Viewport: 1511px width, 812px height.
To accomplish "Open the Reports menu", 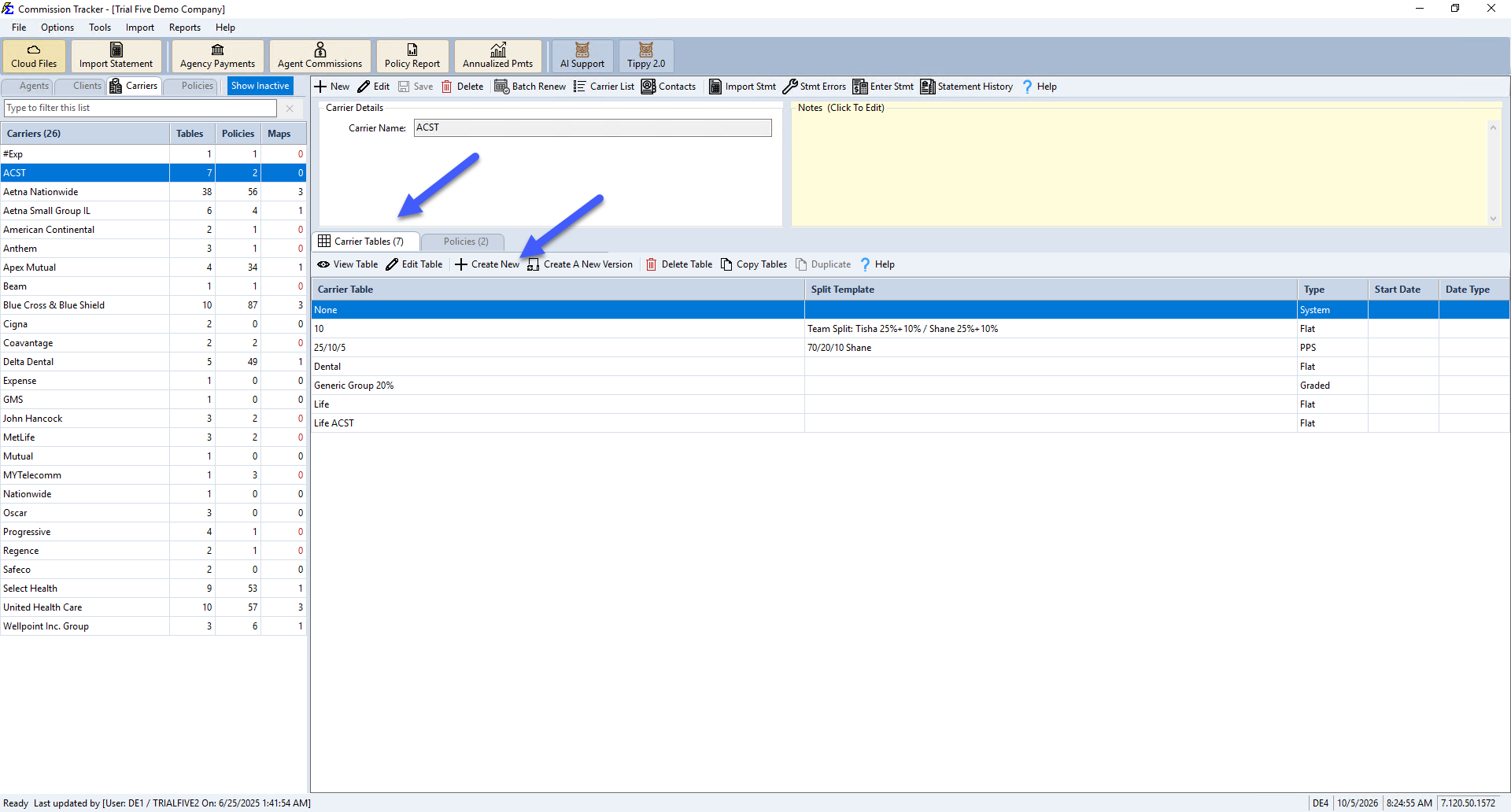I will tap(185, 28).
